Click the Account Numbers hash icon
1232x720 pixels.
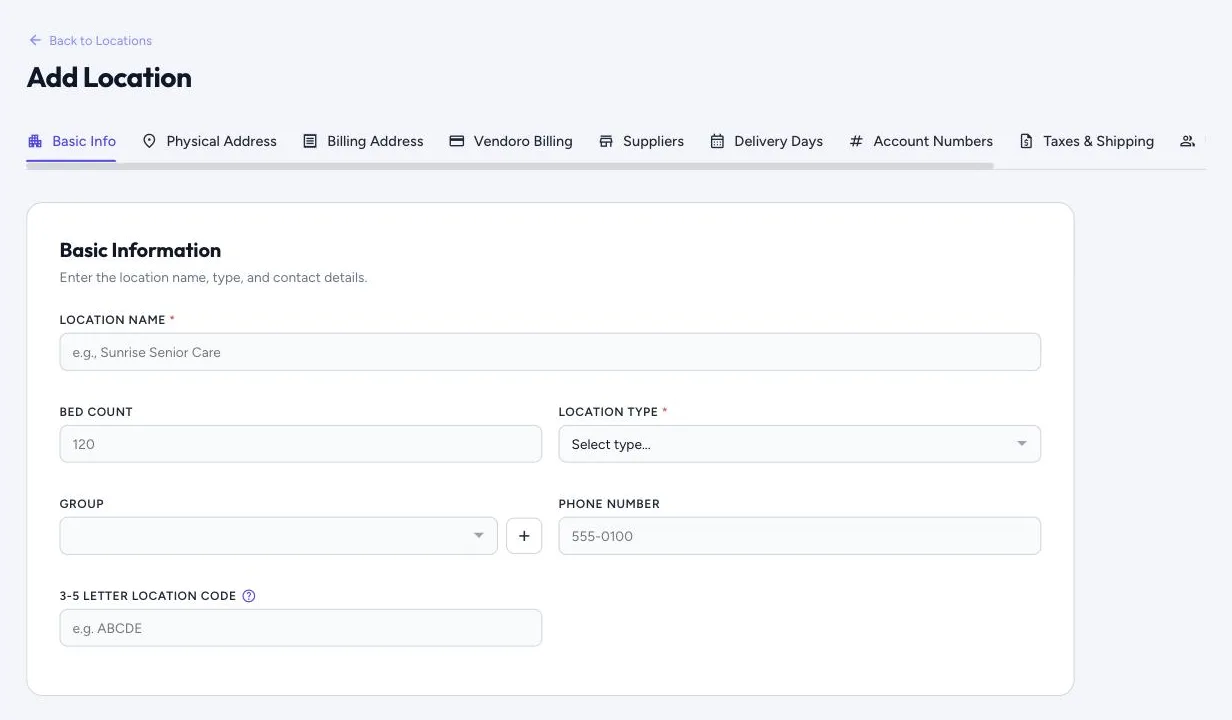click(x=856, y=141)
